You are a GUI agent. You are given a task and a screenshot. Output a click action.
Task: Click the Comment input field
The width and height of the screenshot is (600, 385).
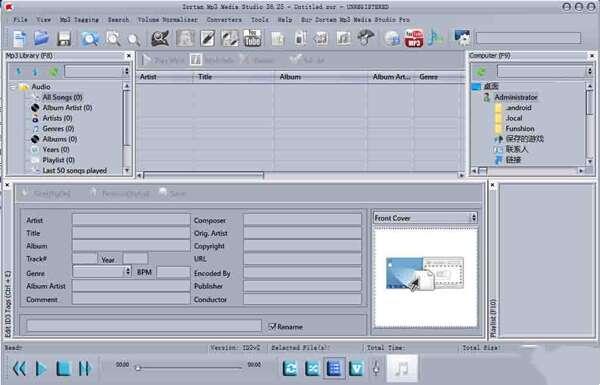coord(131,299)
